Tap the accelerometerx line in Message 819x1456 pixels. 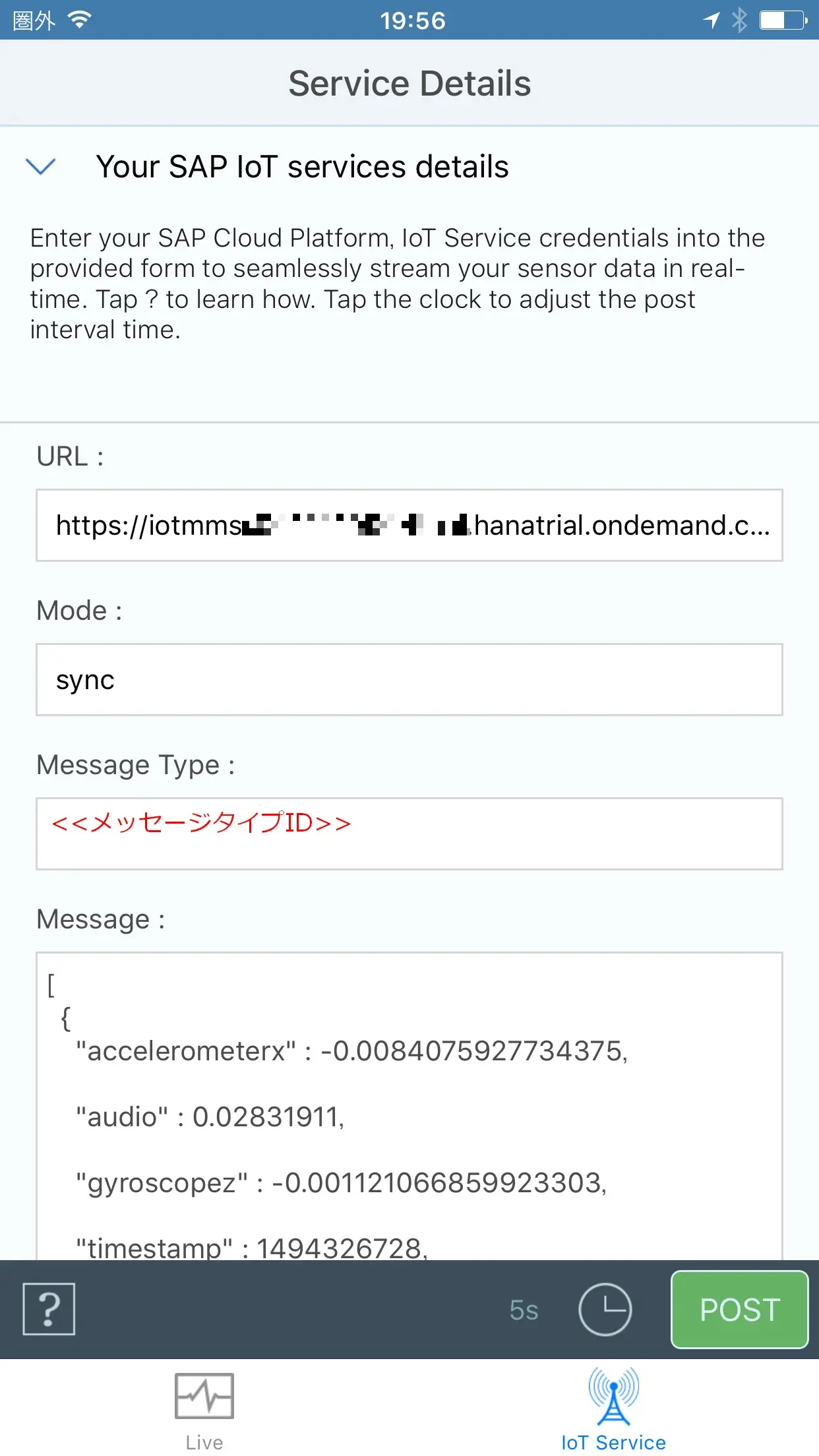(x=352, y=1051)
